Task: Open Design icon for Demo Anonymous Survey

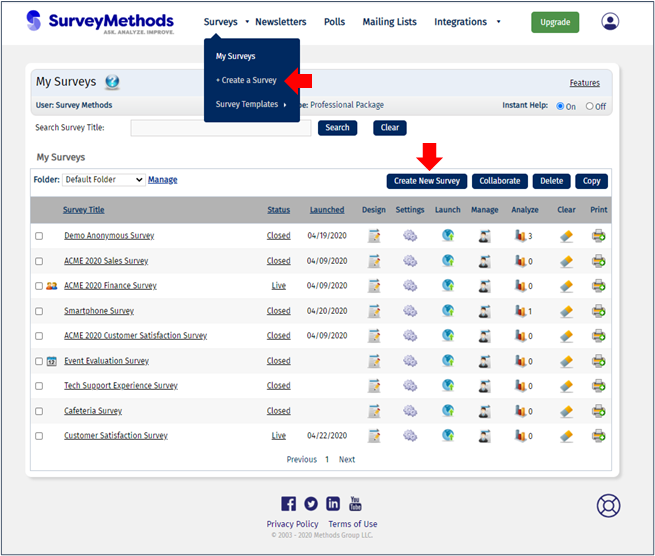Action: click(374, 236)
